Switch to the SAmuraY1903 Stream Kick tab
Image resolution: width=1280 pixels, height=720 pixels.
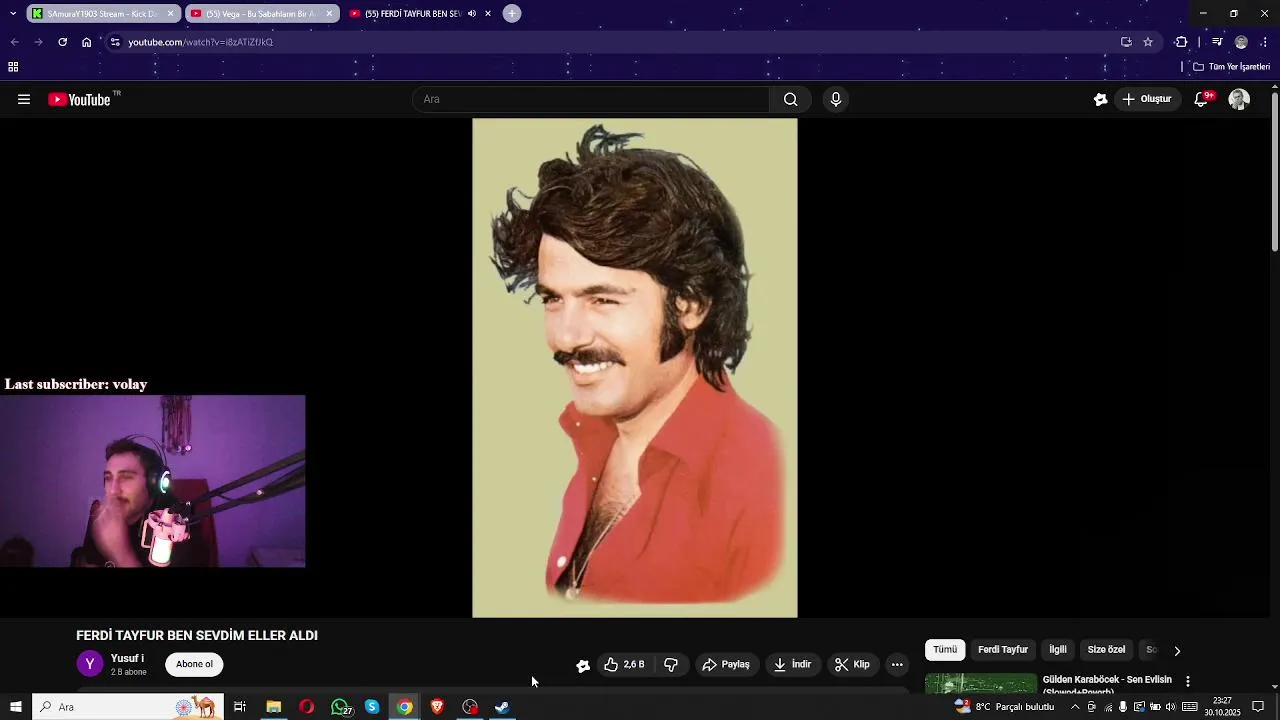(103, 14)
